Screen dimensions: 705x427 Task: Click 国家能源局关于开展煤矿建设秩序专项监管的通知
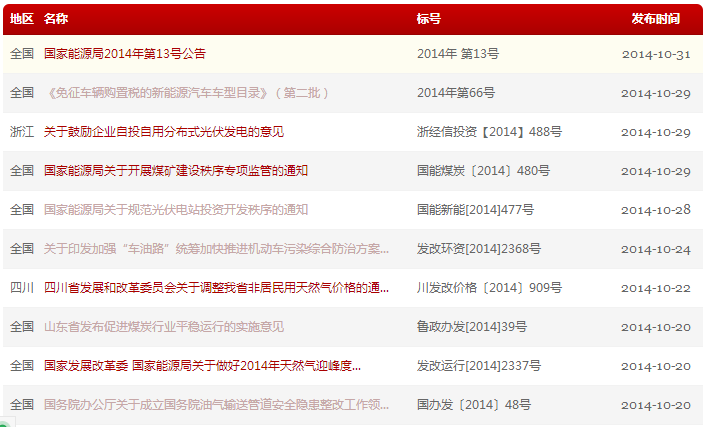click(x=176, y=170)
